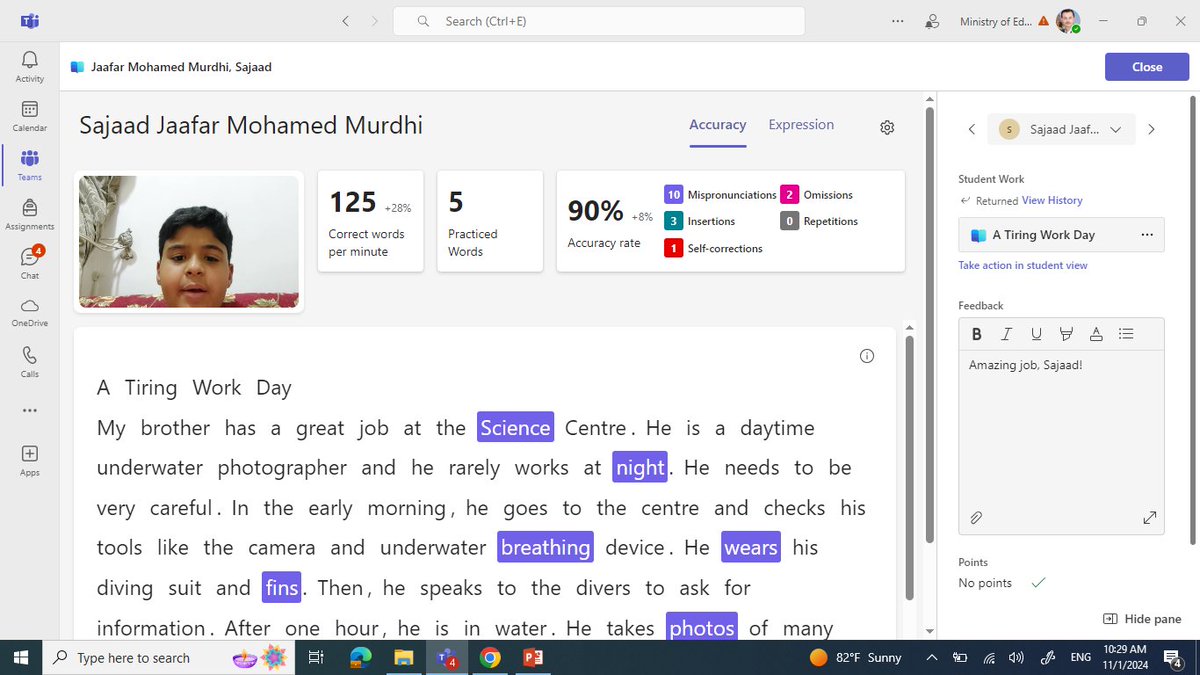Viewport: 1200px width, 675px height.
Task: Open Chat from the Teams sidebar
Action: (29, 258)
